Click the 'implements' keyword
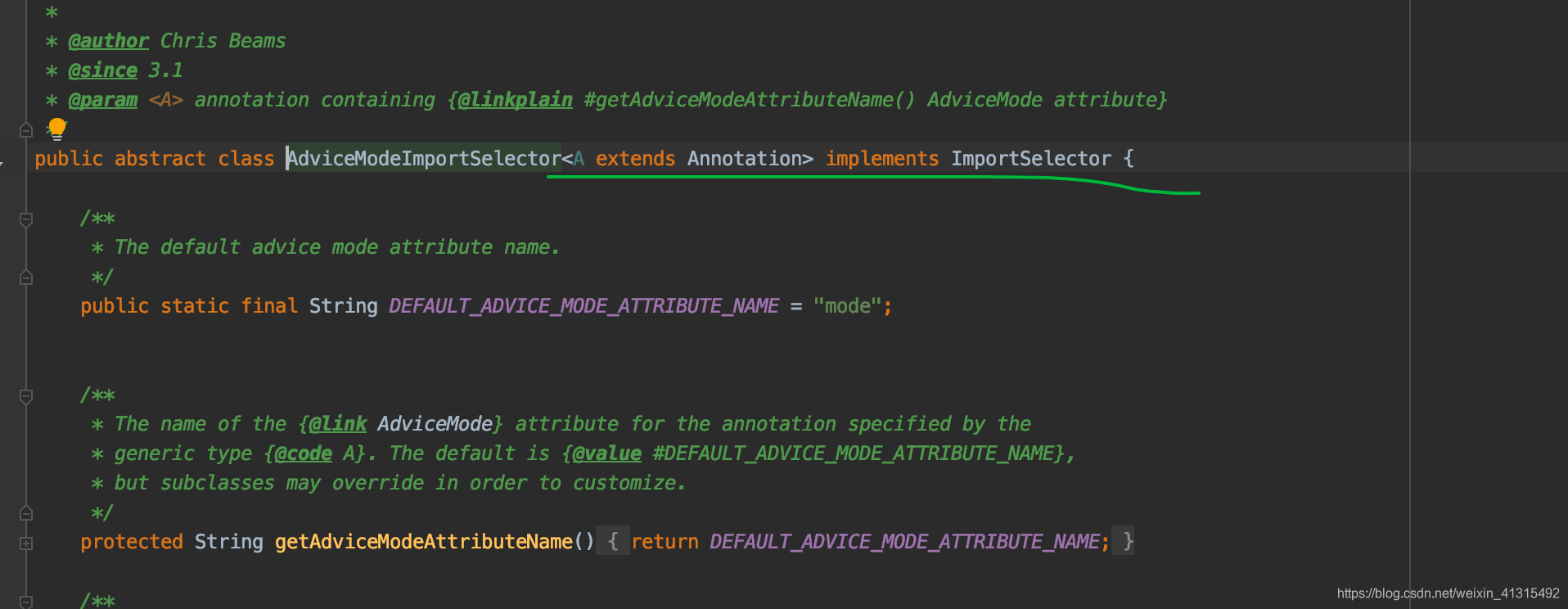Screen dimensions: 1568x609 coord(882,159)
